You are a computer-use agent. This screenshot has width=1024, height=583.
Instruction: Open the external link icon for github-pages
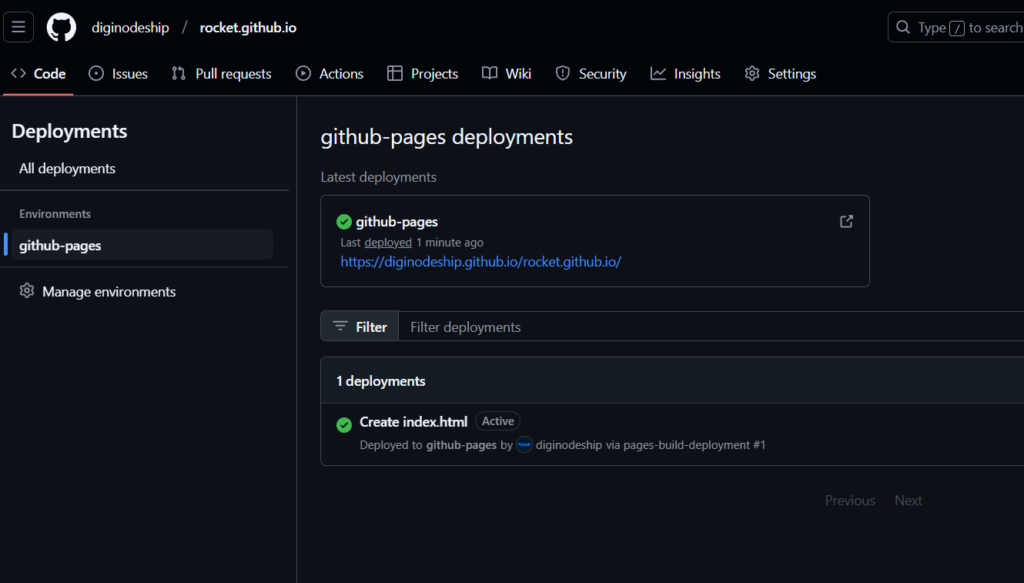pyautogui.click(x=846, y=222)
